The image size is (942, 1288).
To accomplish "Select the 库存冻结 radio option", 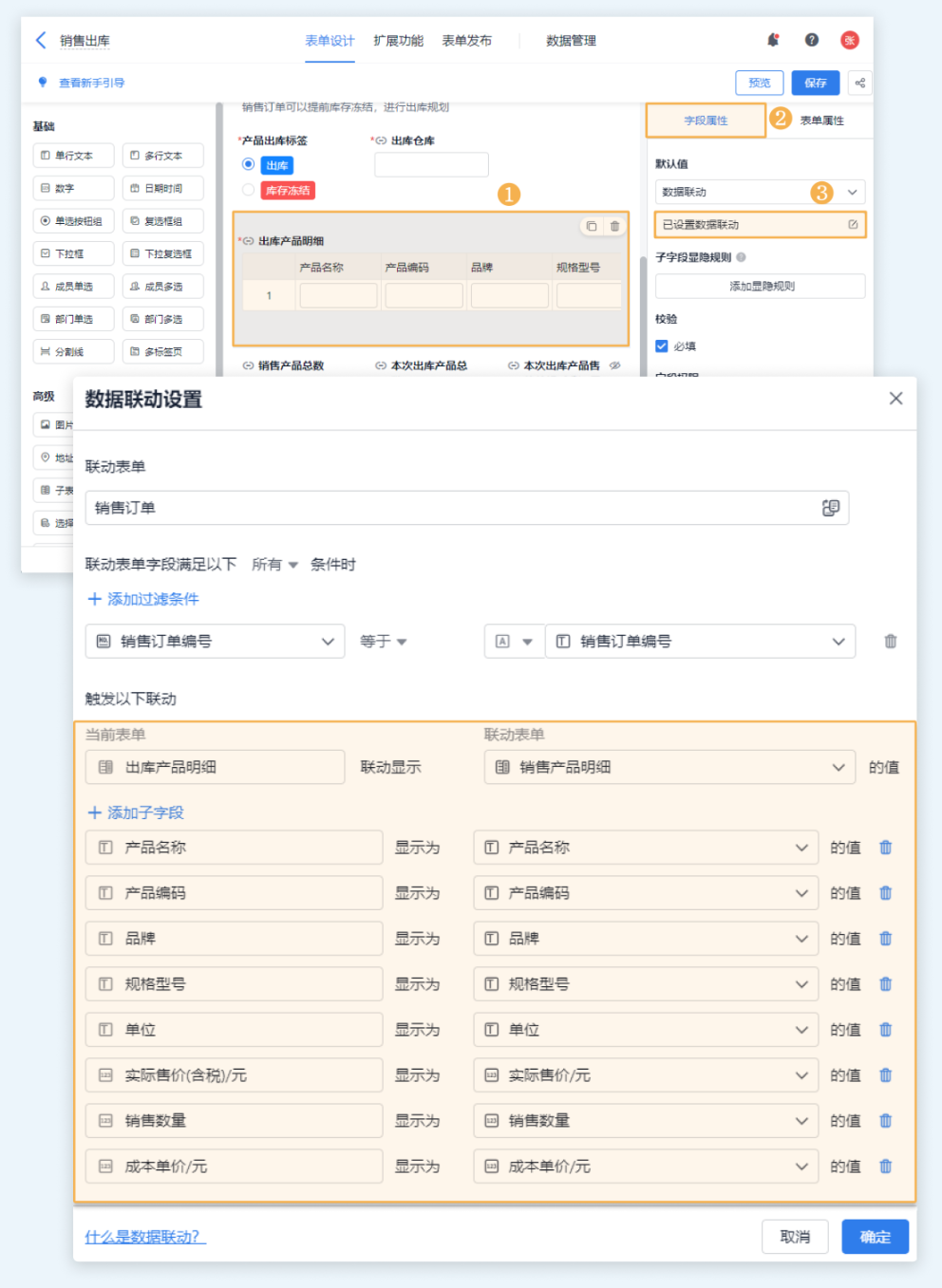I will coord(249,190).
